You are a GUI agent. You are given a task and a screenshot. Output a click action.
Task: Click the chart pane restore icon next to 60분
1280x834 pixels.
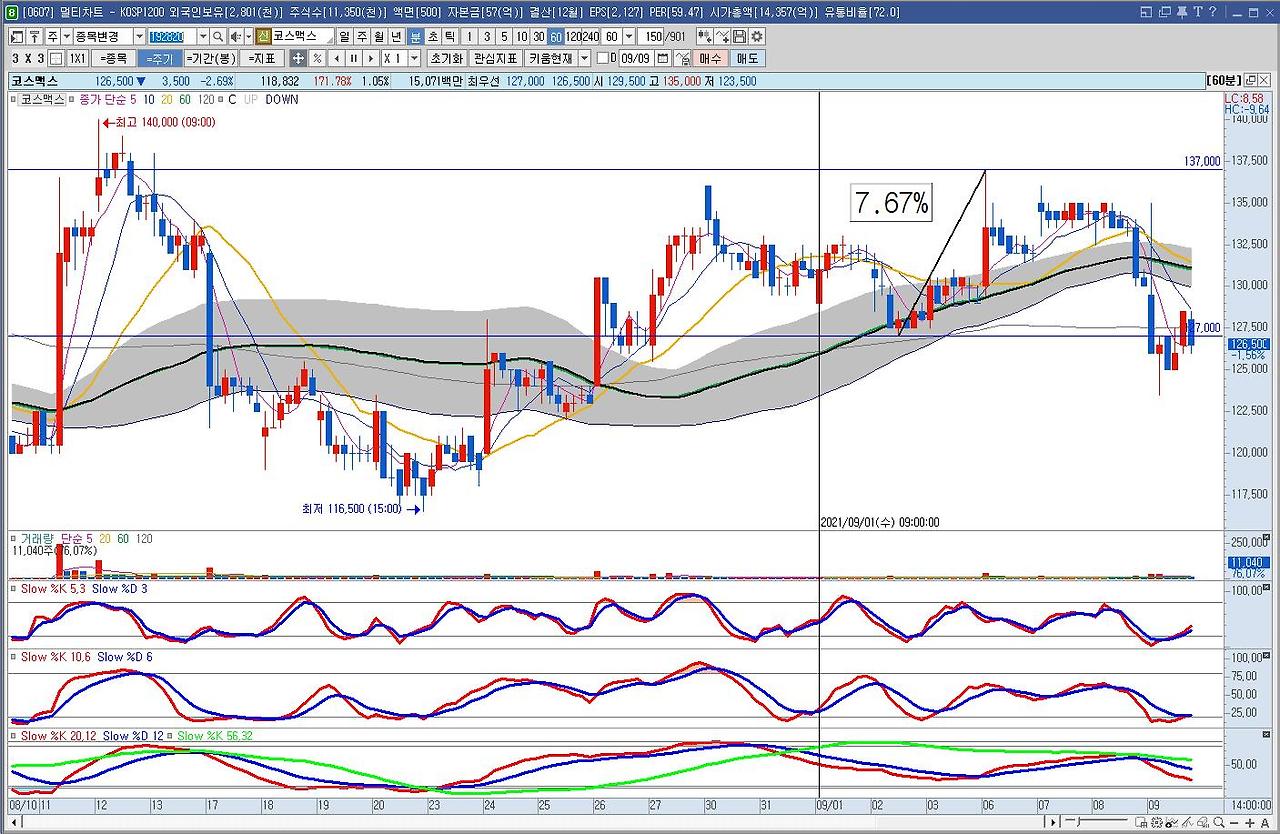[1251, 81]
